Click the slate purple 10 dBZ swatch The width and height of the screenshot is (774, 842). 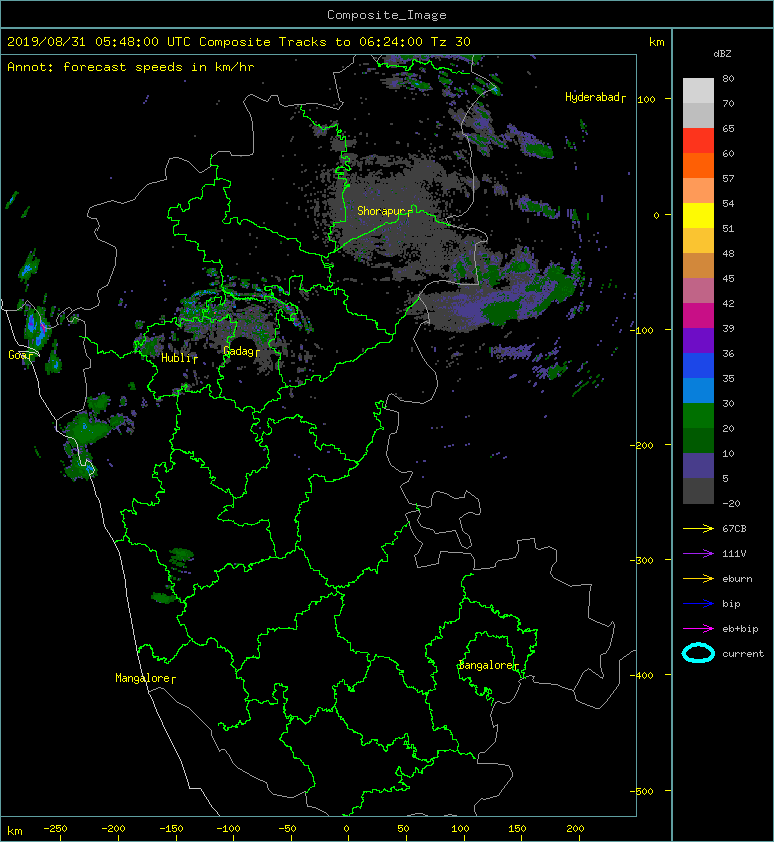[x=698, y=465]
